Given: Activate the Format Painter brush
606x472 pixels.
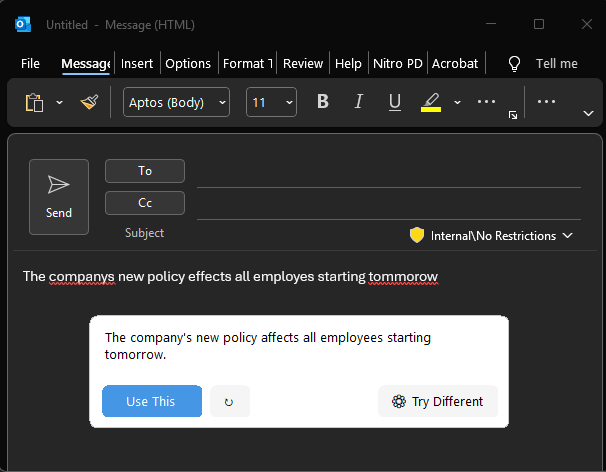Looking at the screenshot, I should (89, 102).
